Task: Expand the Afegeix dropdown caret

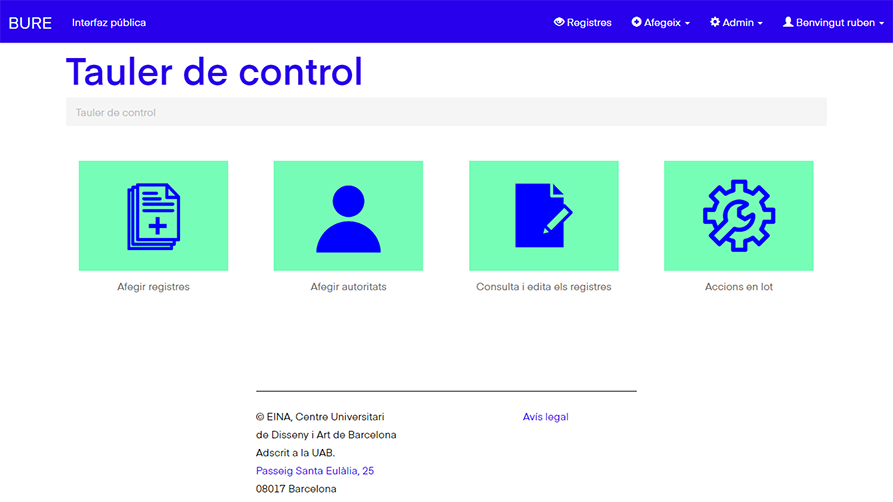Action: click(687, 23)
